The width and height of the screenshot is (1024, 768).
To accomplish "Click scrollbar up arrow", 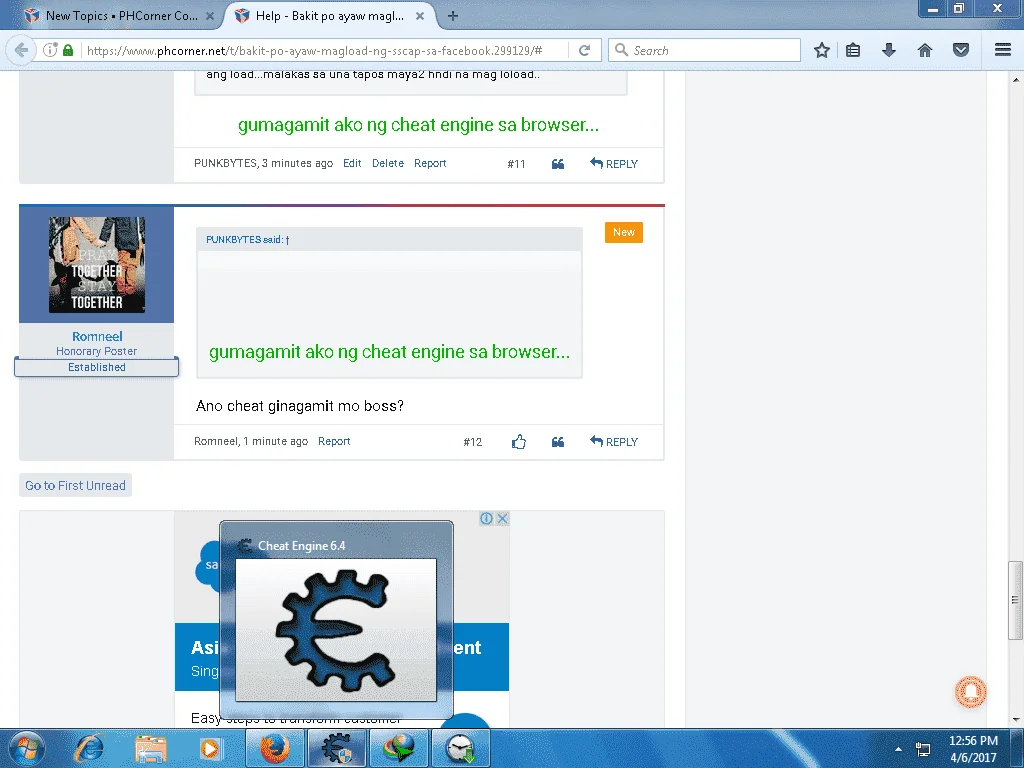I will [1015, 80].
